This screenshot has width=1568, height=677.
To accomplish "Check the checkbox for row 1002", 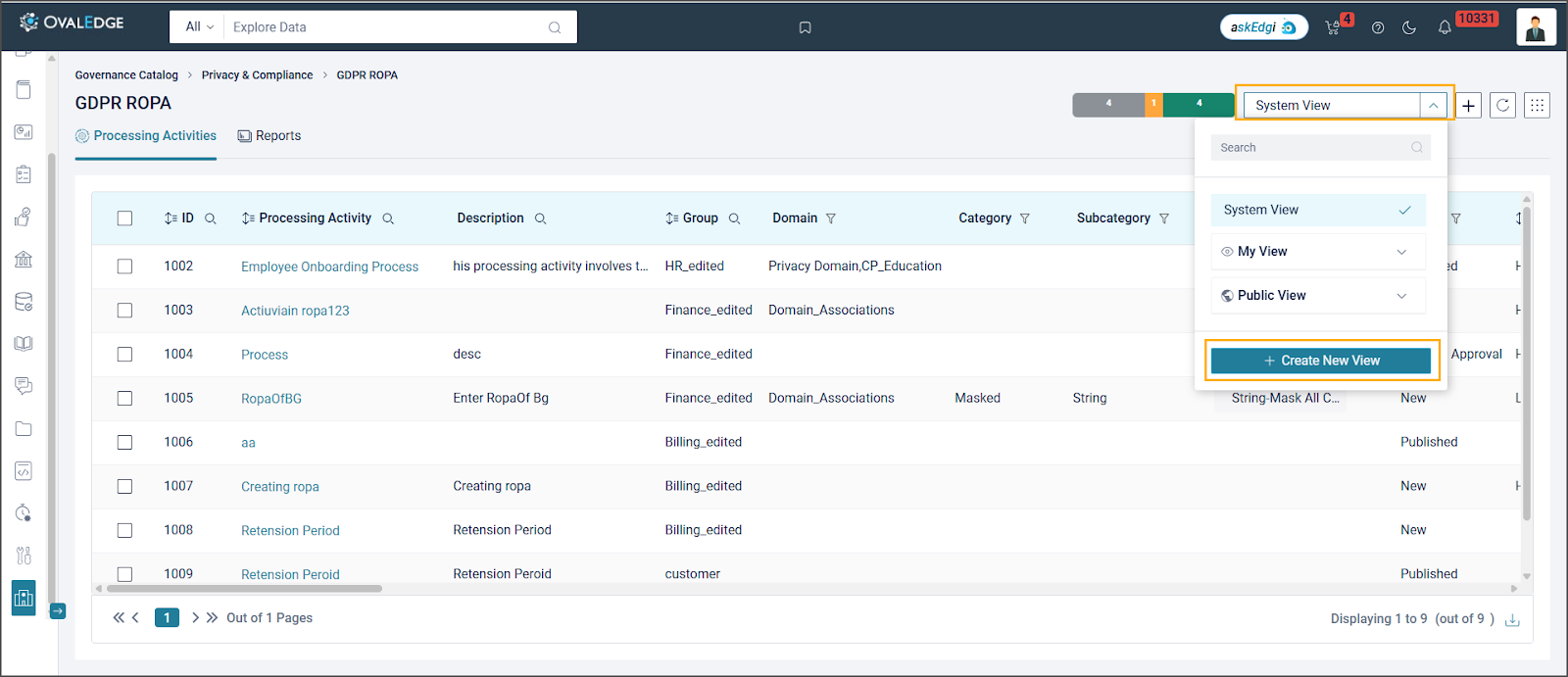I will (x=124, y=266).
